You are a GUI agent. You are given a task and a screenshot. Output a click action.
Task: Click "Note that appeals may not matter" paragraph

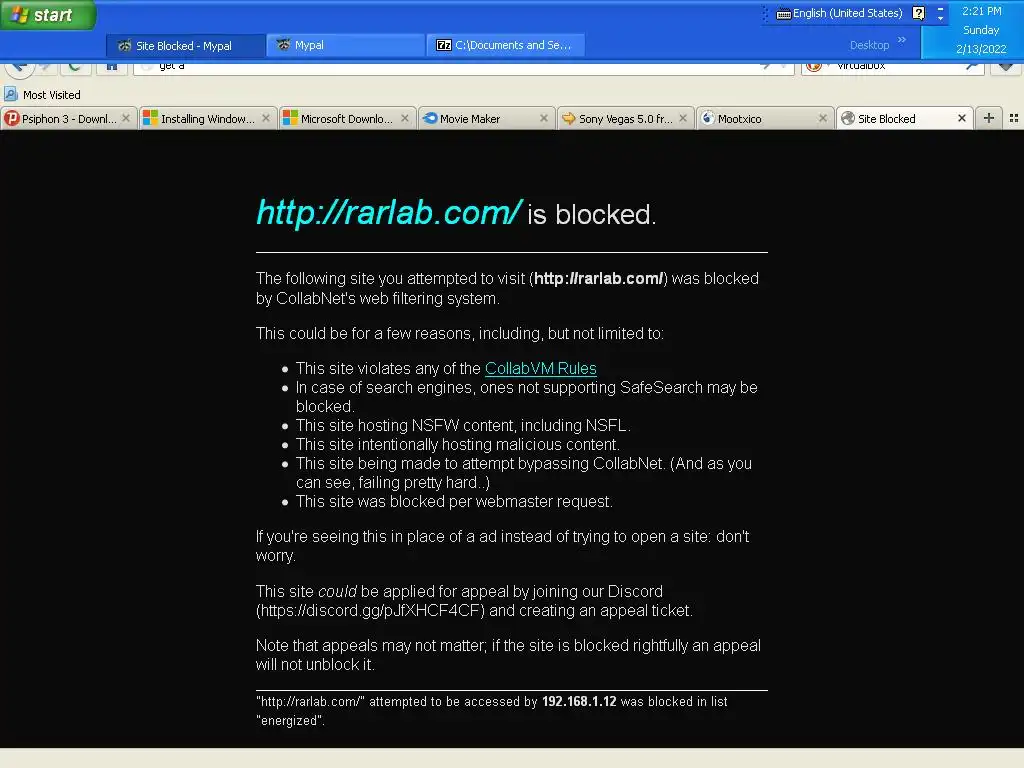(508, 655)
